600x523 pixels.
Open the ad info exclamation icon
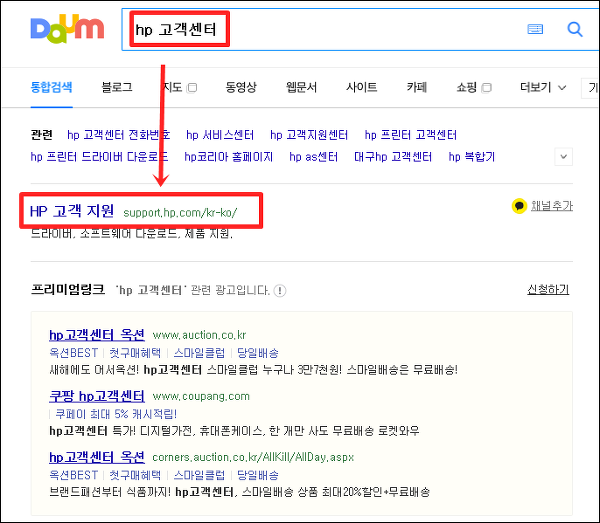[280, 290]
